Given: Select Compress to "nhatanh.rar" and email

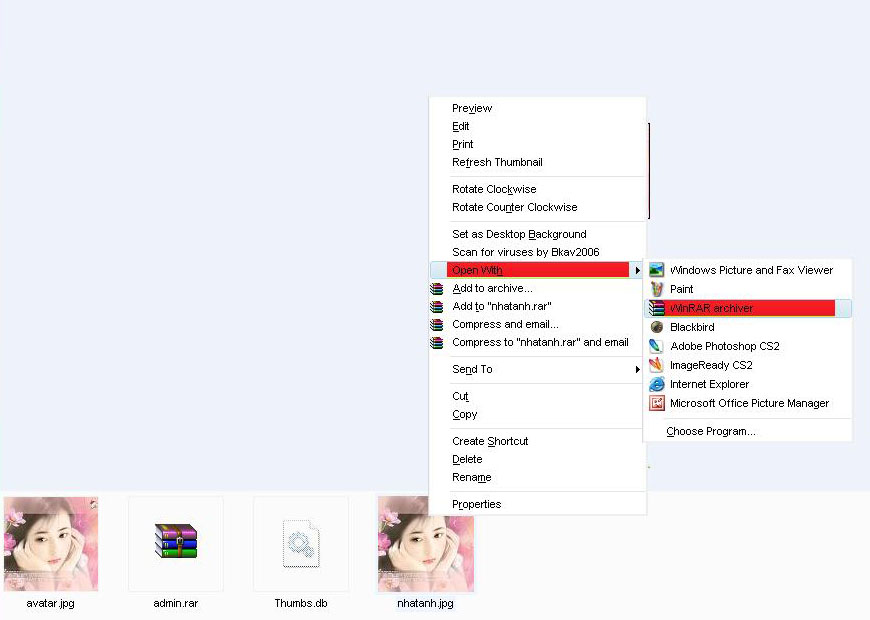Looking at the screenshot, I should [x=538, y=342].
